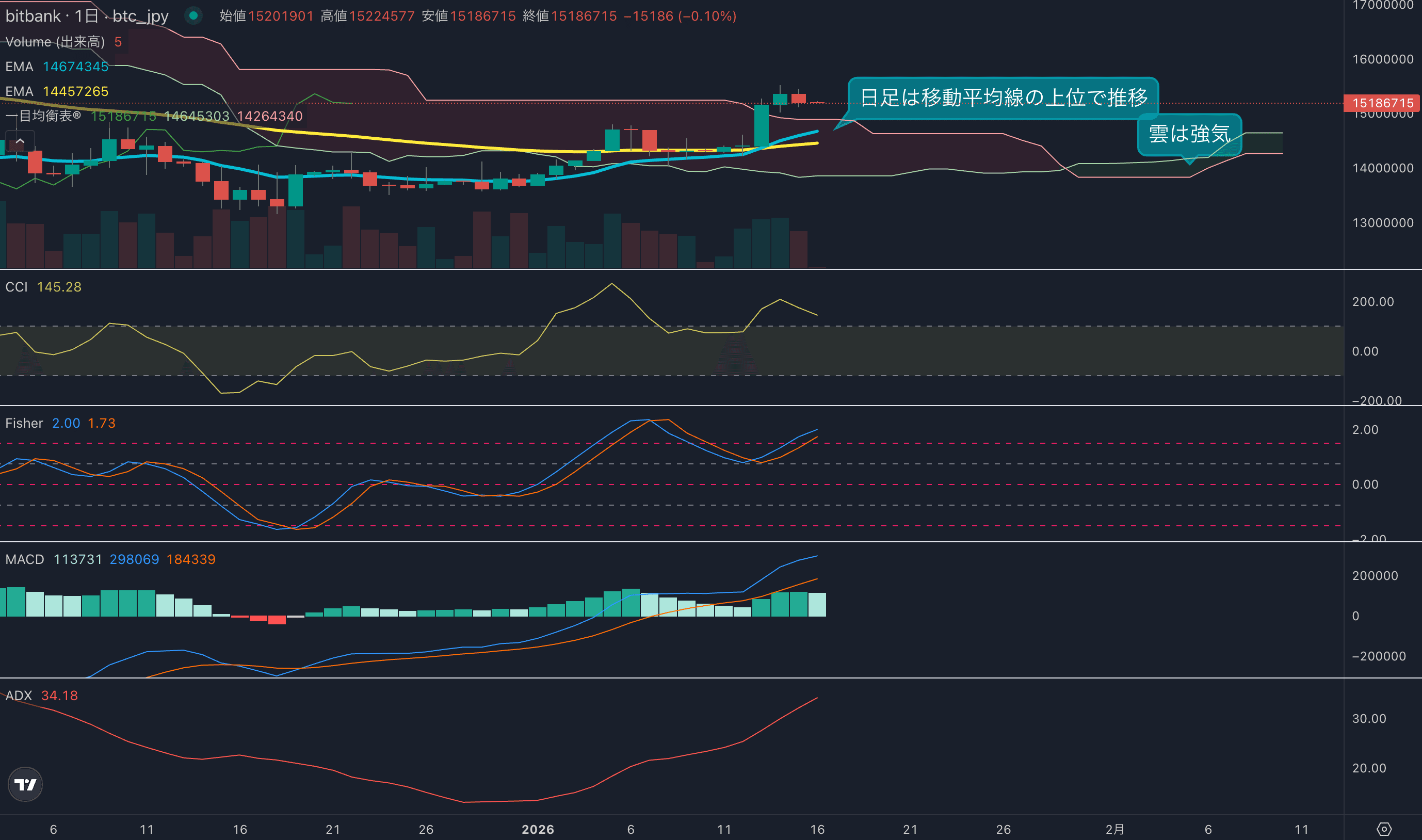Click the 2月 label on time axis
Screen dimensions: 1422x840
click(1114, 829)
